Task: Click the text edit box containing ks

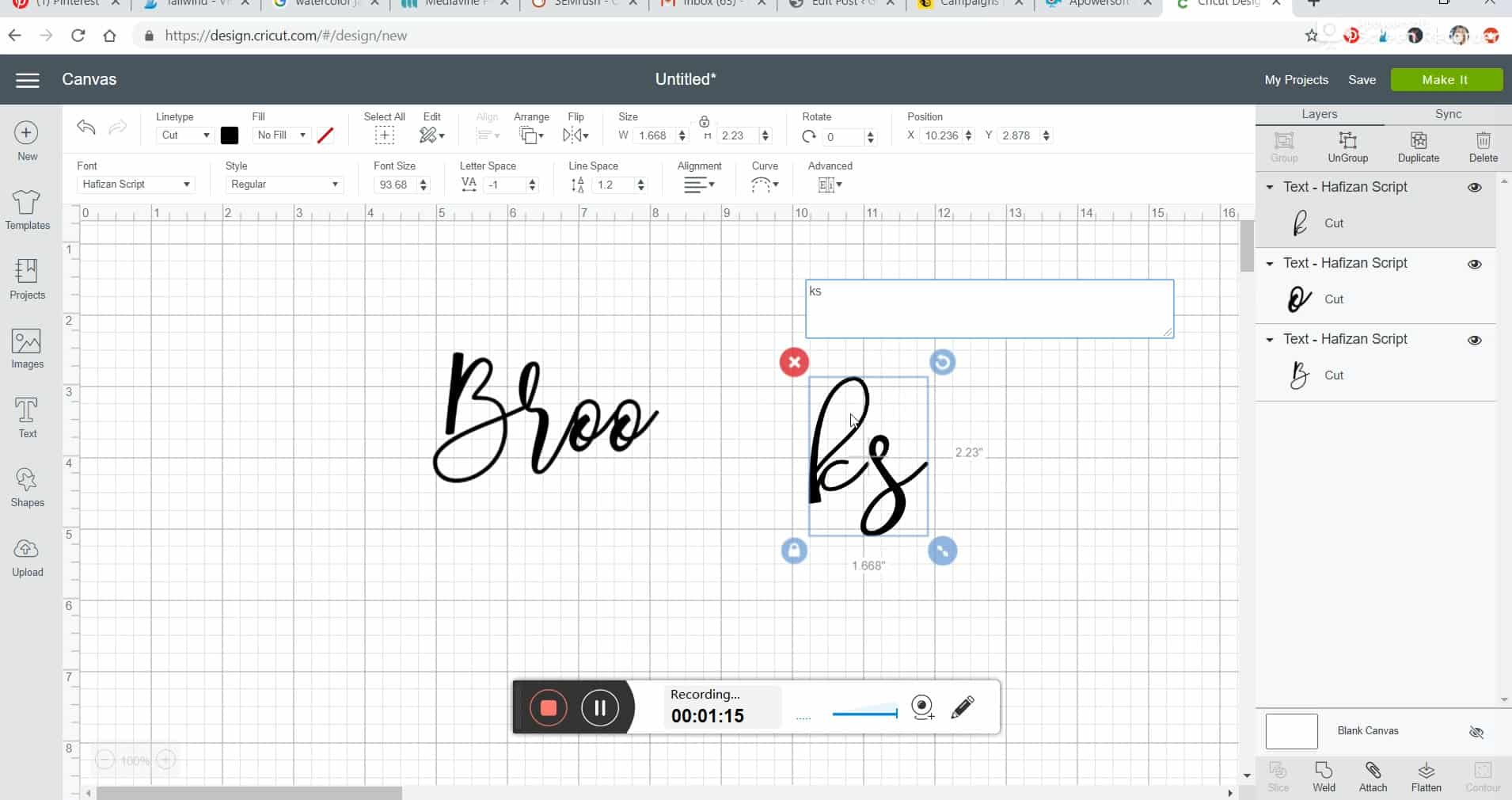Action: click(990, 309)
